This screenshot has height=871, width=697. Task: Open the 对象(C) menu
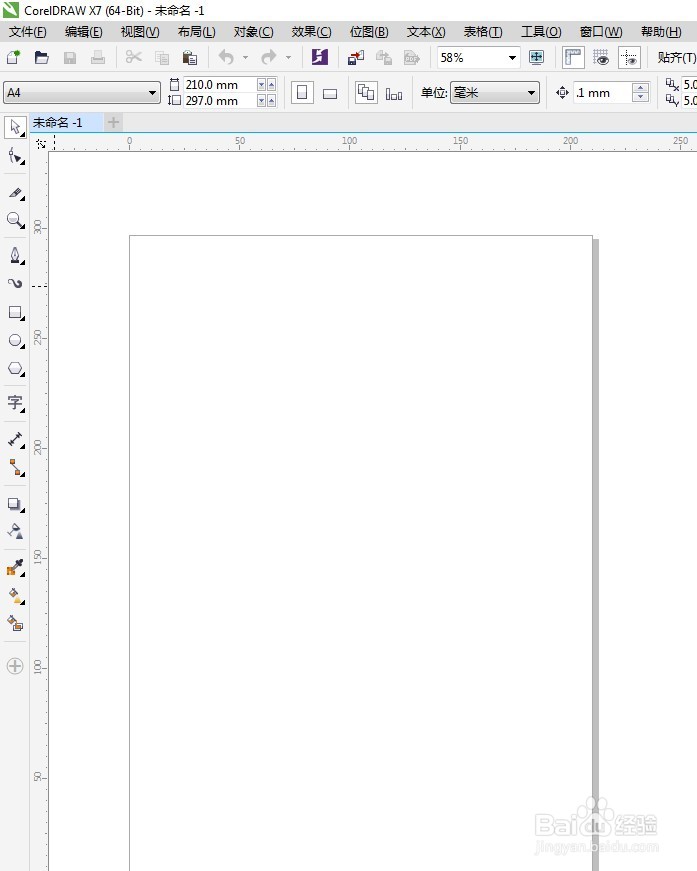(253, 32)
